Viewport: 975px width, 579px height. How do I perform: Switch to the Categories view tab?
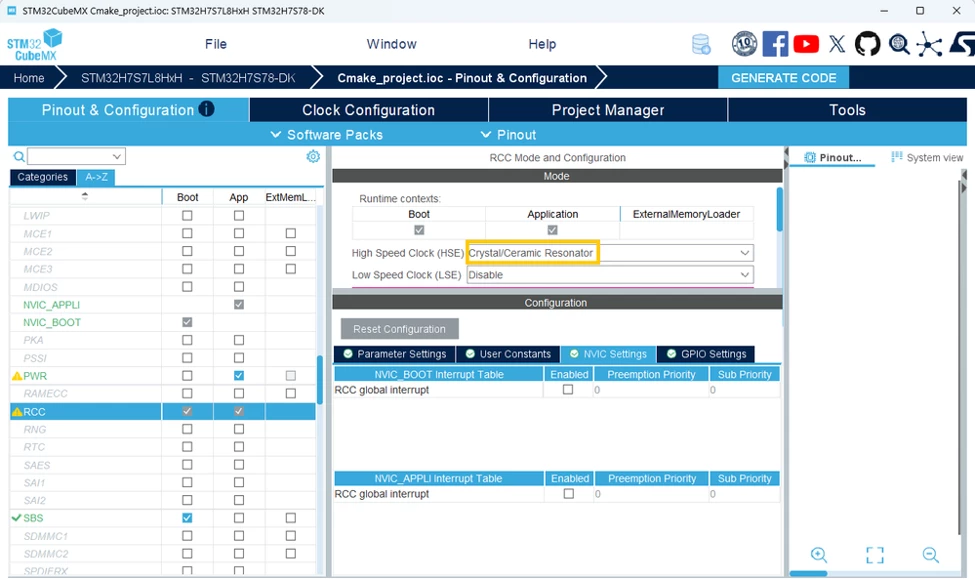[42, 177]
